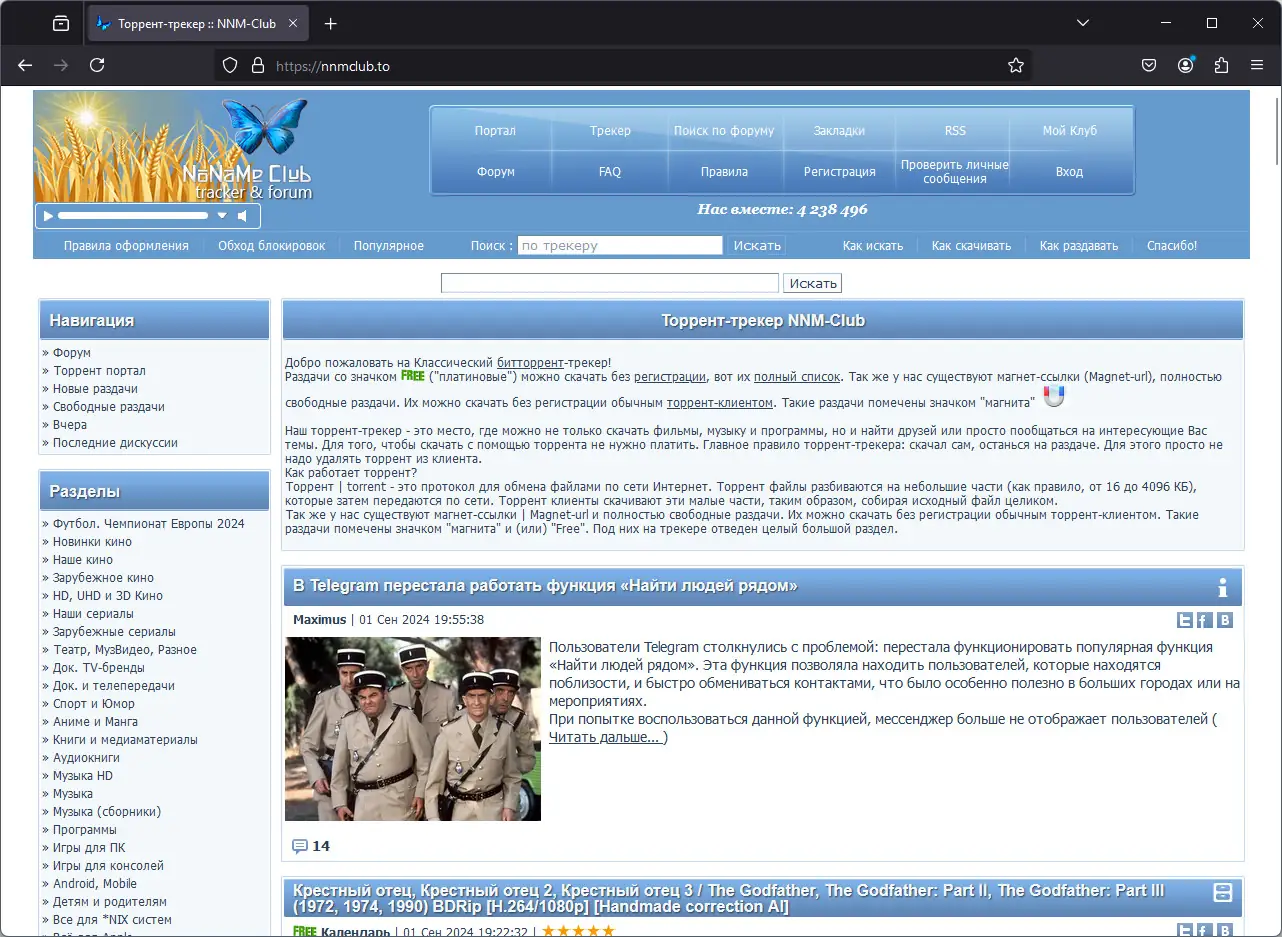The image size is (1282, 937).
Task: Click the Спасибо! link
Action: coord(1172,246)
